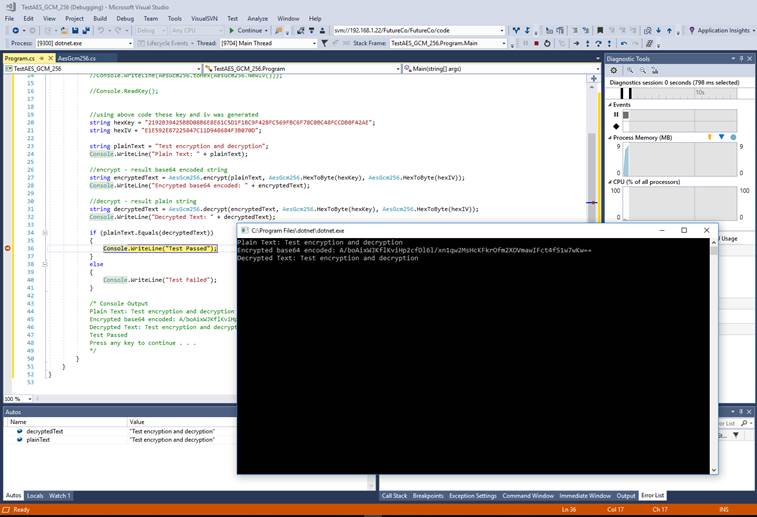The image size is (757, 517).
Task: Click the Save All toolbar icon
Action: pyautogui.click(x=86, y=30)
